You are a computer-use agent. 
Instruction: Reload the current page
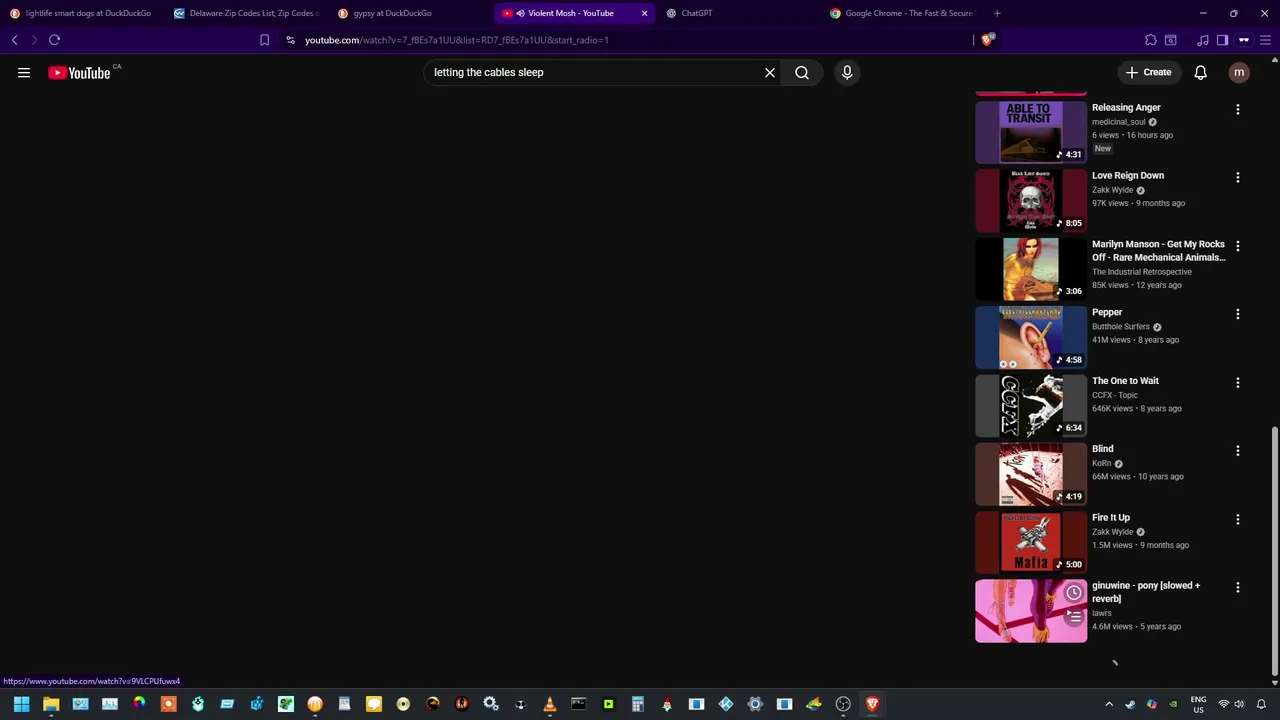(54, 40)
